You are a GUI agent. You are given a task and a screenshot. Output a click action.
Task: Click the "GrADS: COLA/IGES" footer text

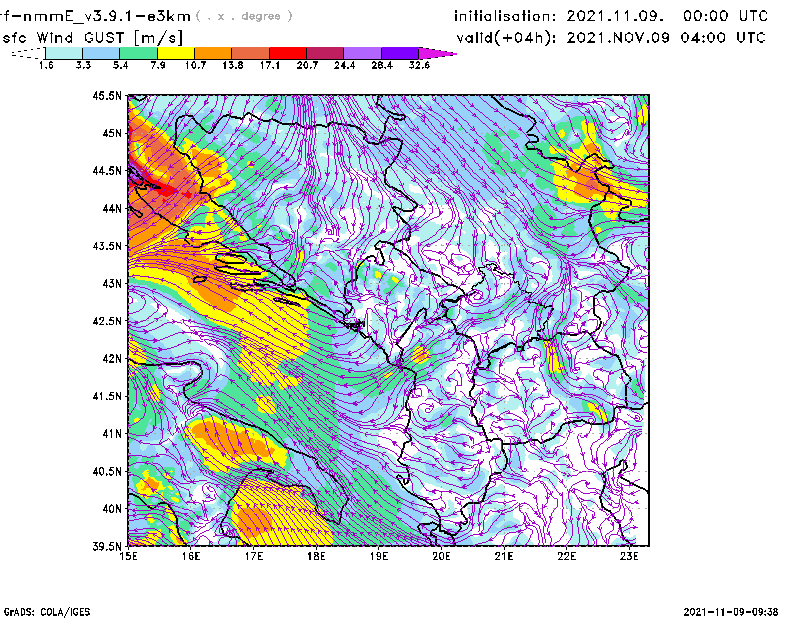tap(47, 612)
